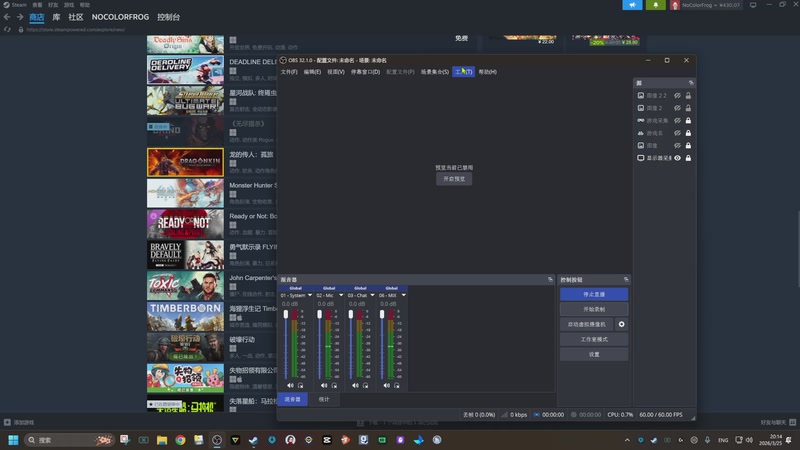Show hidden system tray icons chevron
The width and height of the screenshot is (800, 450).
pos(627,440)
